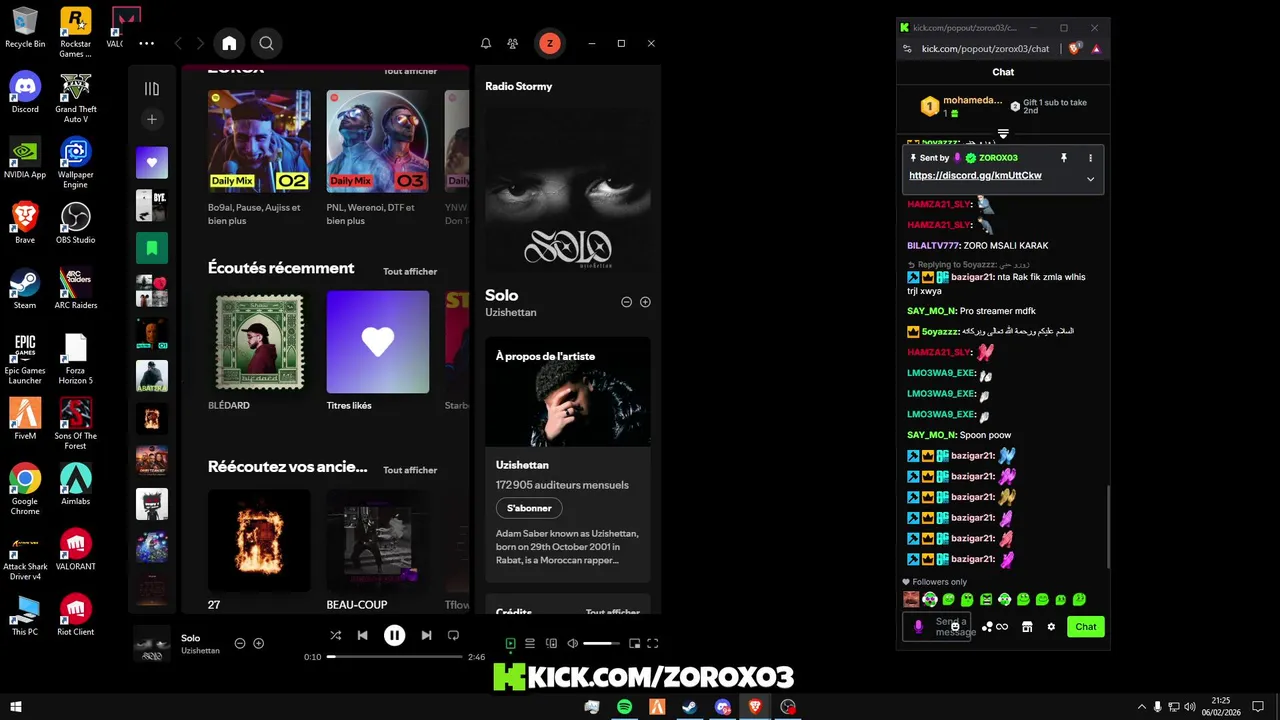
Task: Open the Aimlabs desktop icon
Action: click(76, 484)
